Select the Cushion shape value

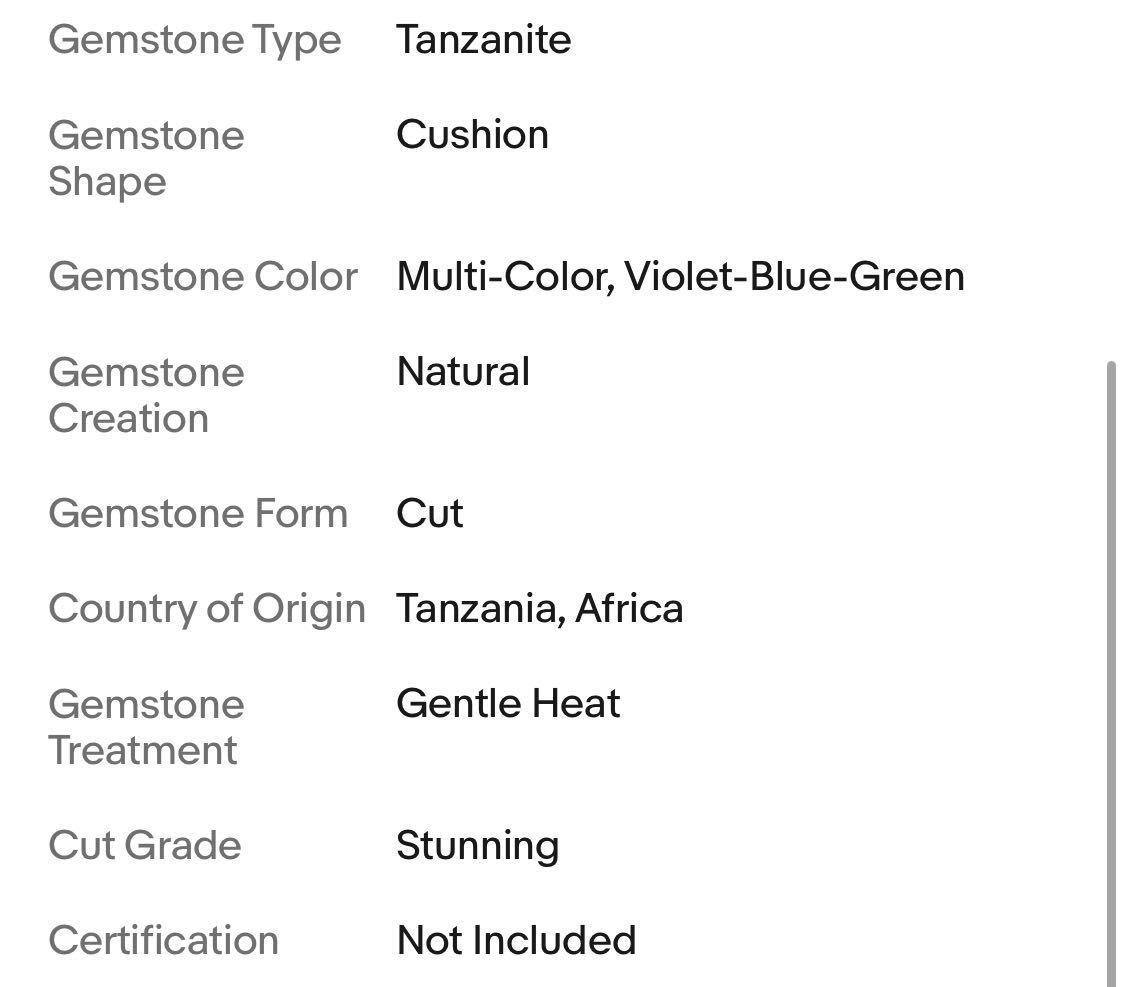point(472,135)
